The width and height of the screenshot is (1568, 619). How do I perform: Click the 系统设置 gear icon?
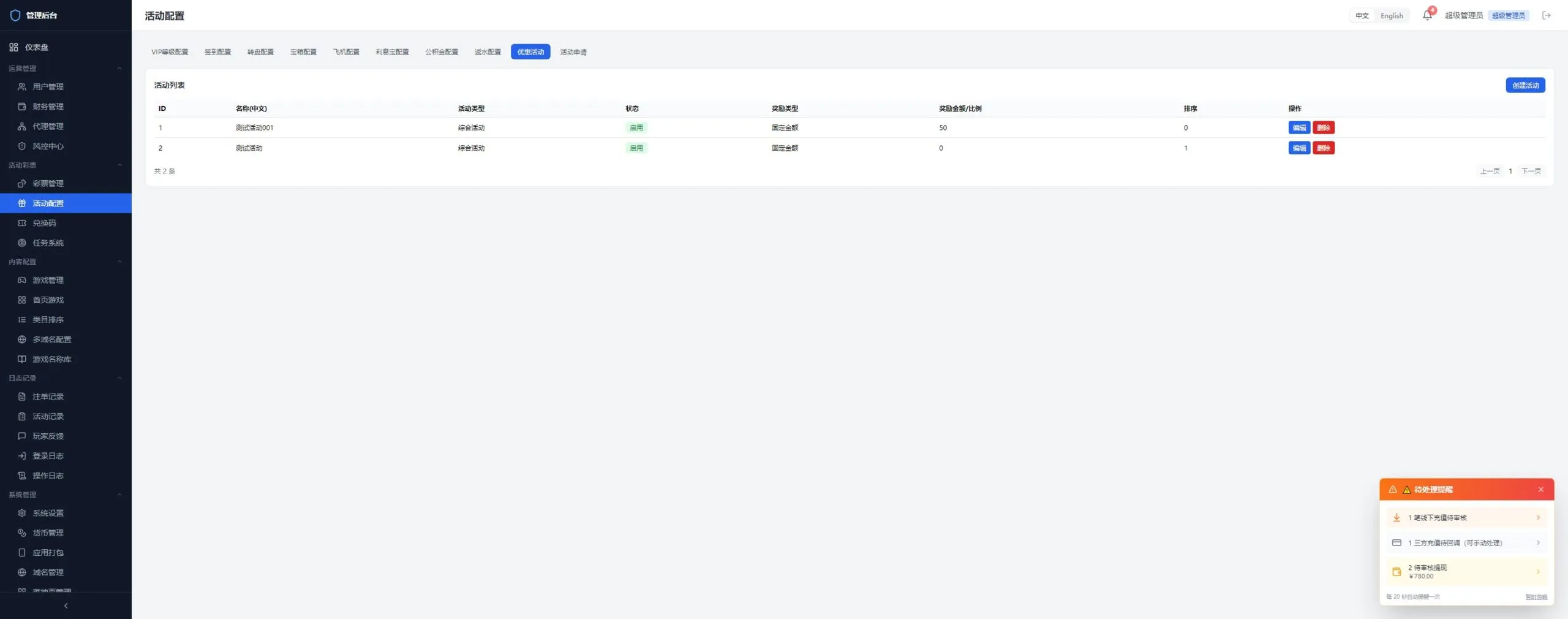pos(22,513)
